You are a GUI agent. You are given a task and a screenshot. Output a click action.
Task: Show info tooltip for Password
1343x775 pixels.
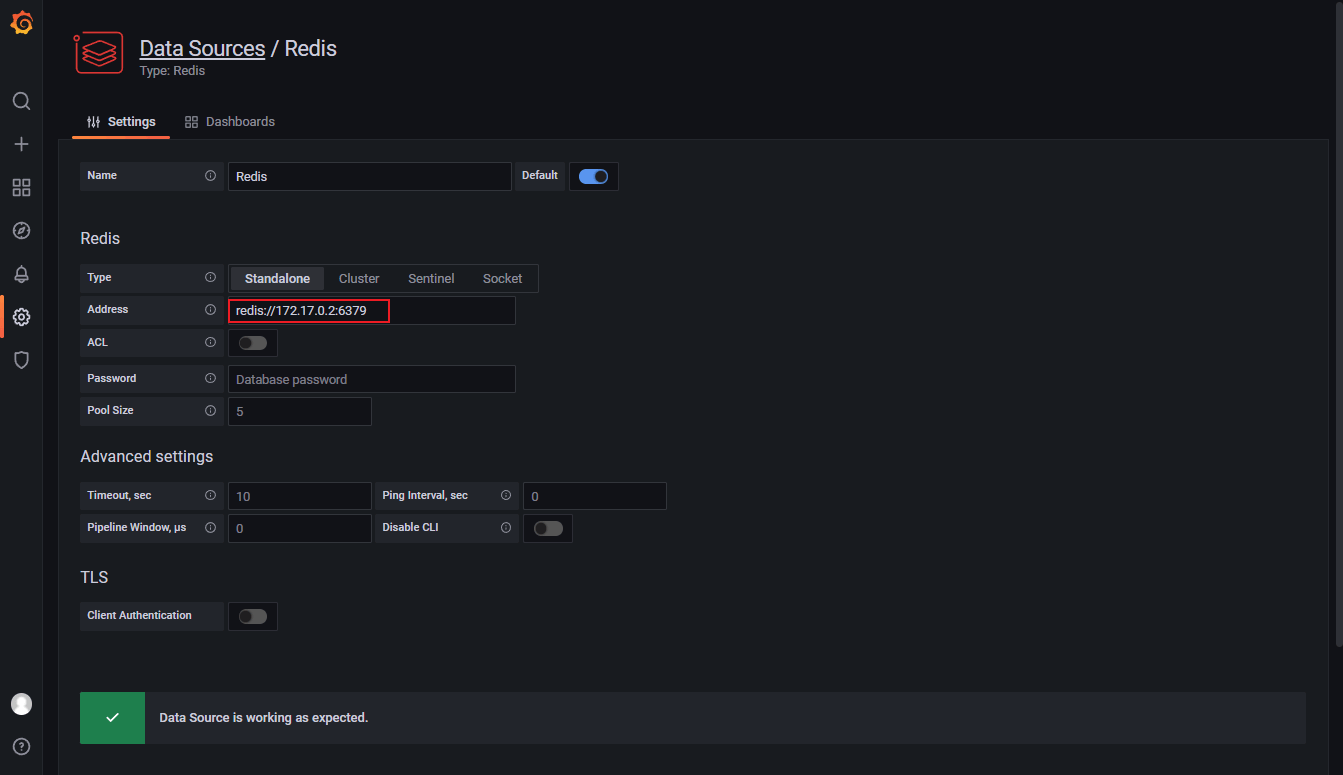click(x=210, y=378)
